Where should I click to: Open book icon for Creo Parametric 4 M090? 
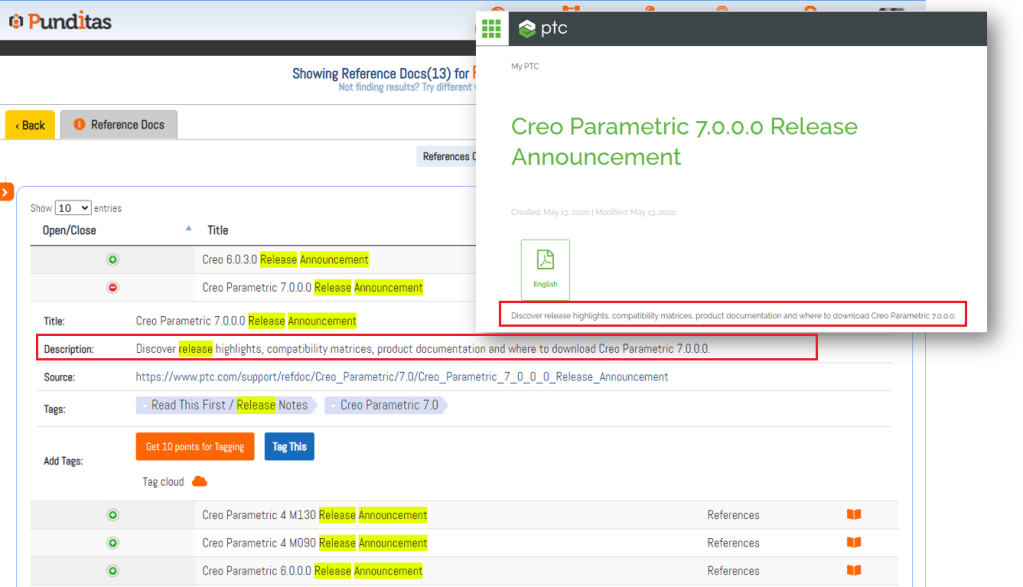tap(853, 543)
